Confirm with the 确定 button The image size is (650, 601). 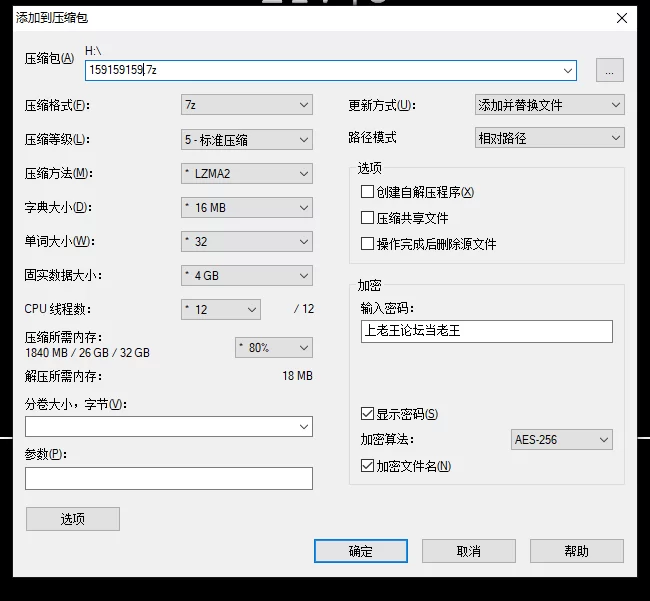point(361,551)
